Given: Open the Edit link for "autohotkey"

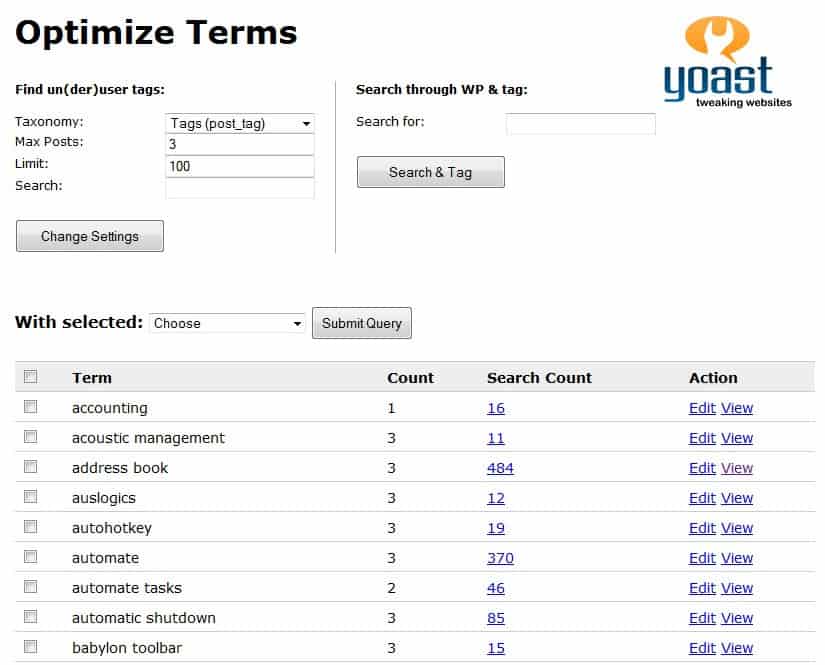Looking at the screenshot, I should pyautogui.click(x=702, y=527).
